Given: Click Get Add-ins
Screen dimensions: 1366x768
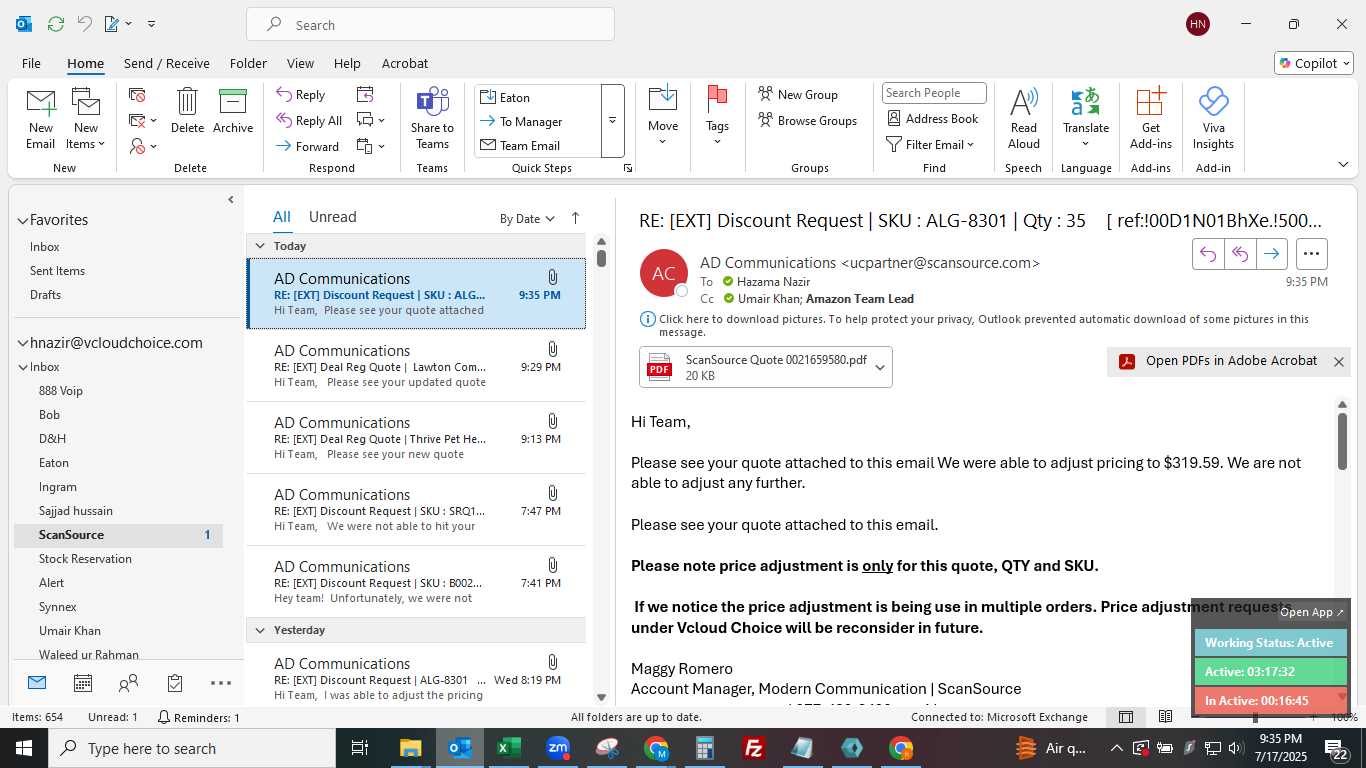Looking at the screenshot, I should (1151, 118).
